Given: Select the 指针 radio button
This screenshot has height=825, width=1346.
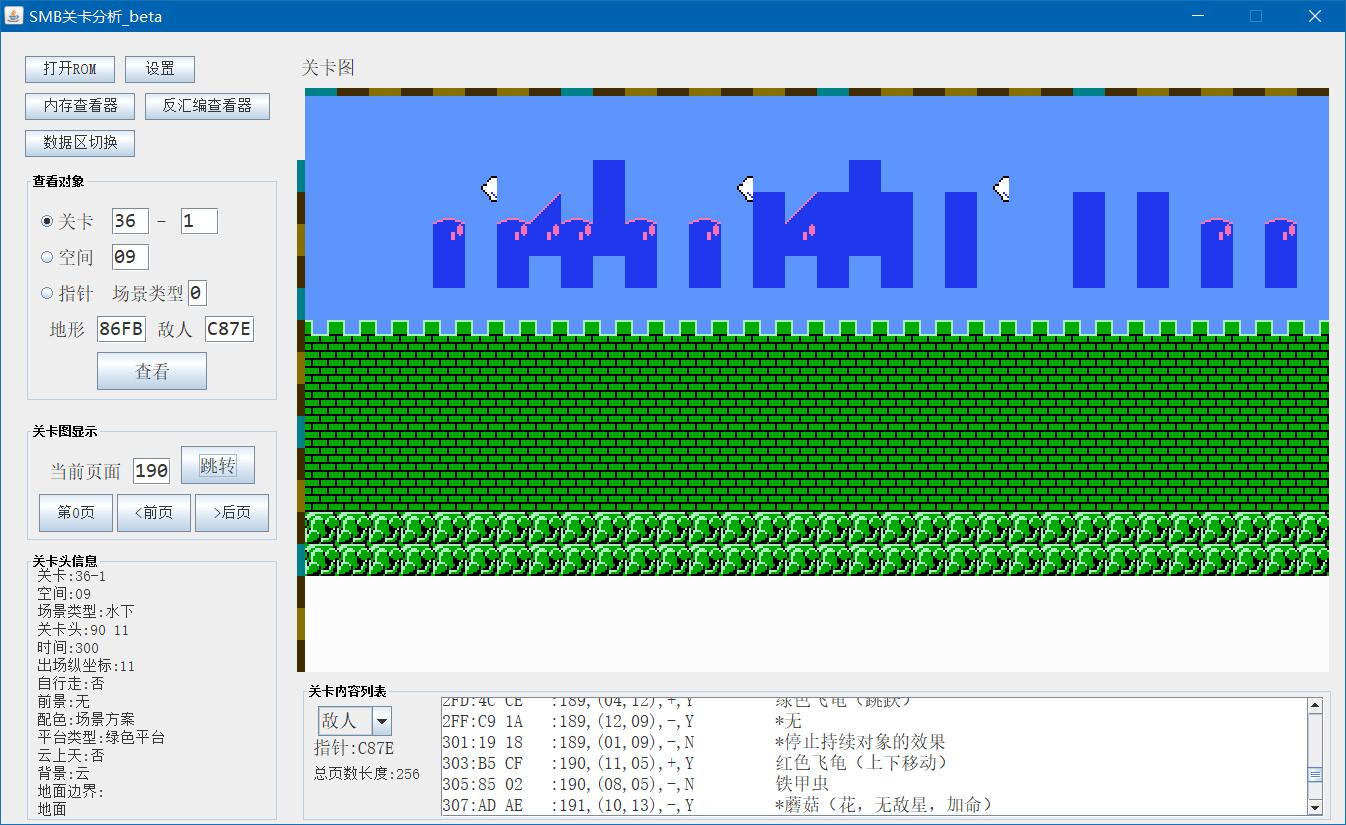Looking at the screenshot, I should (47, 293).
